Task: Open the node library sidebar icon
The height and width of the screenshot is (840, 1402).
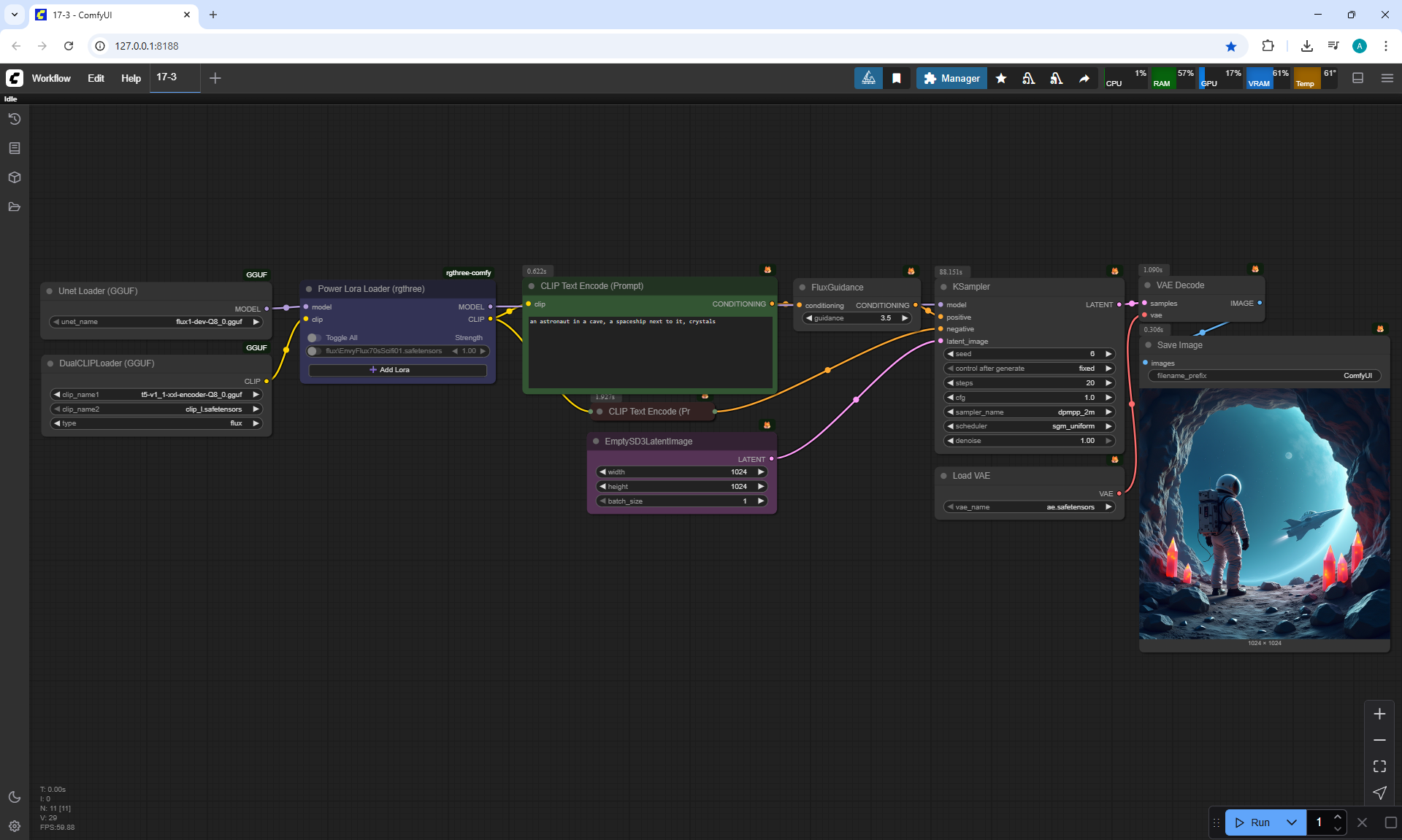Action: 14,148
